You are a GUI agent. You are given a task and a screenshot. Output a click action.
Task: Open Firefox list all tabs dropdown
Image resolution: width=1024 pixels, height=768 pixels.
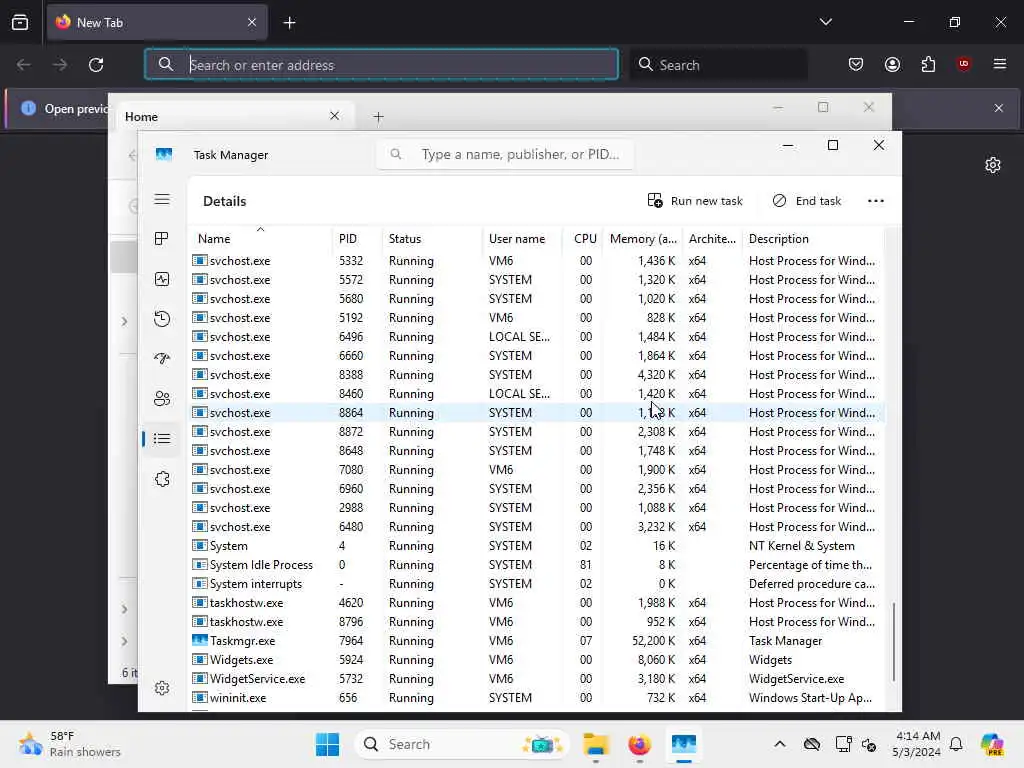coord(825,22)
